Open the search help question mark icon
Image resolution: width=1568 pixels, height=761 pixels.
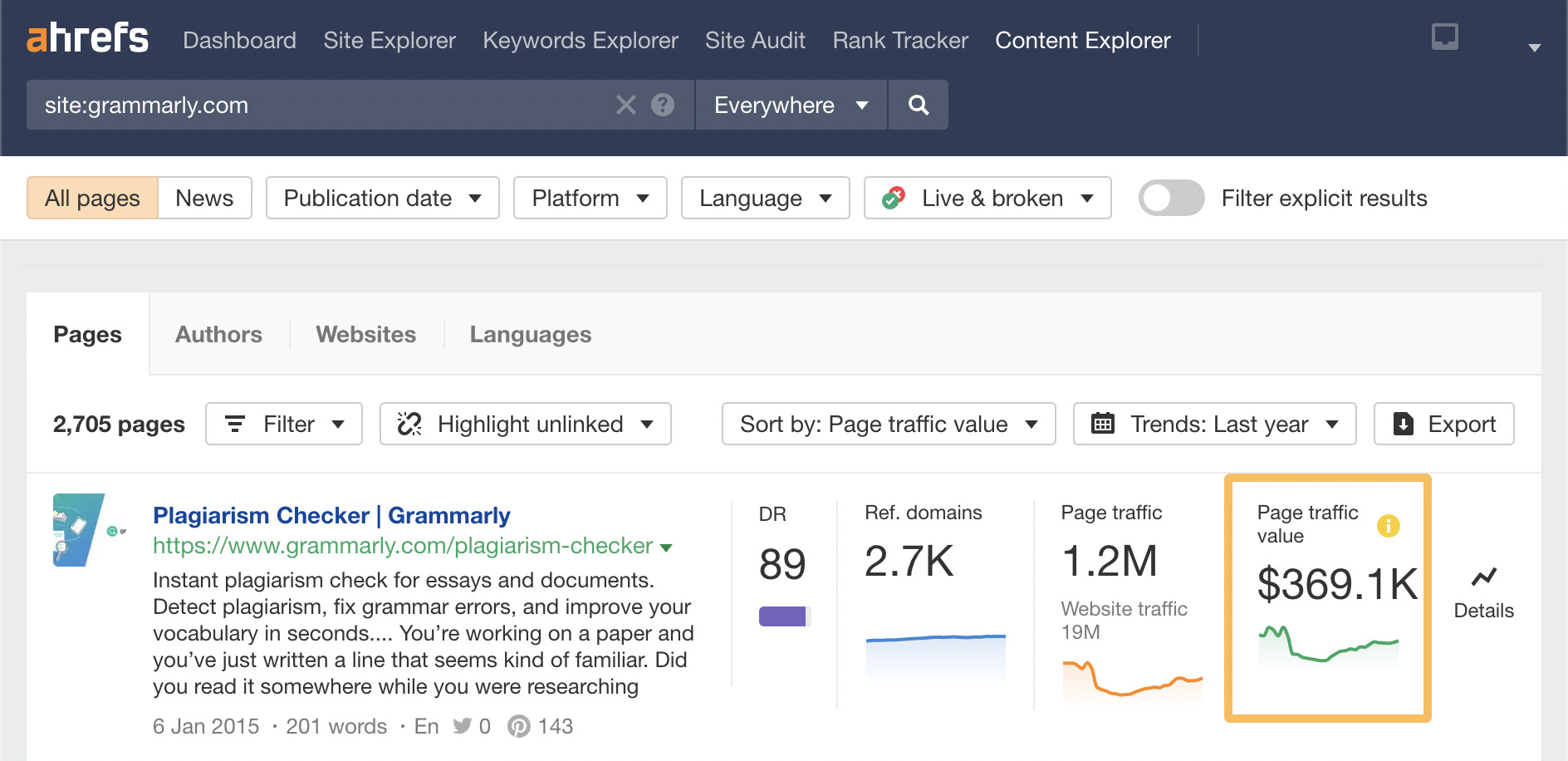[660, 105]
